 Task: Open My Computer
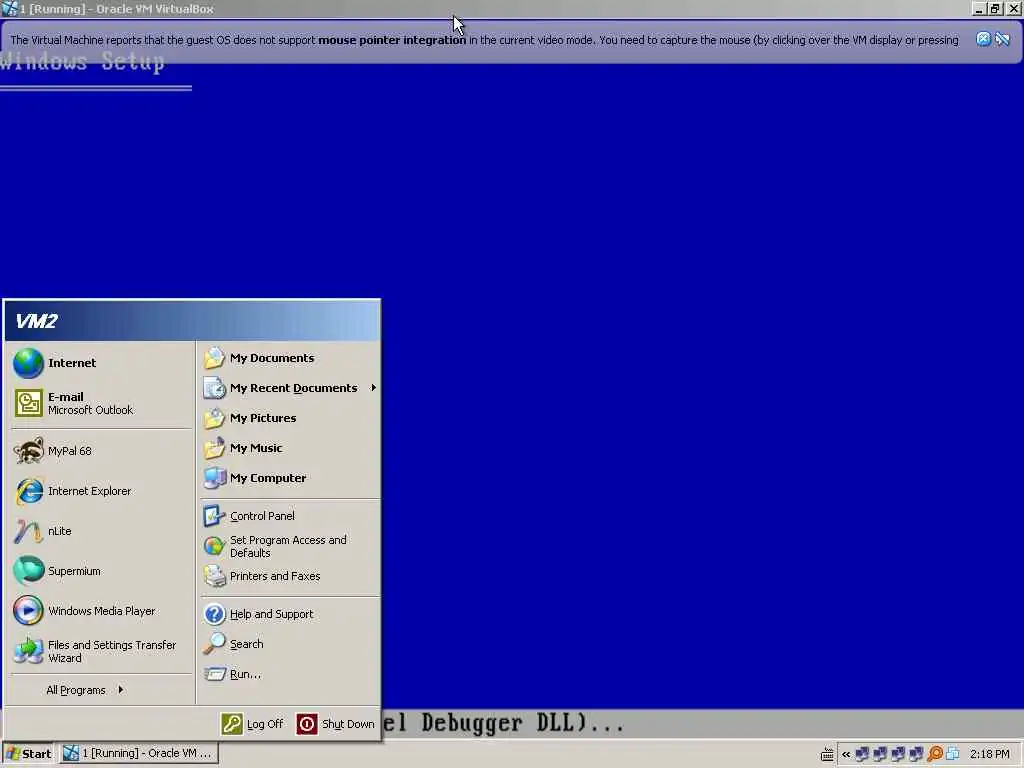(x=289, y=478)
